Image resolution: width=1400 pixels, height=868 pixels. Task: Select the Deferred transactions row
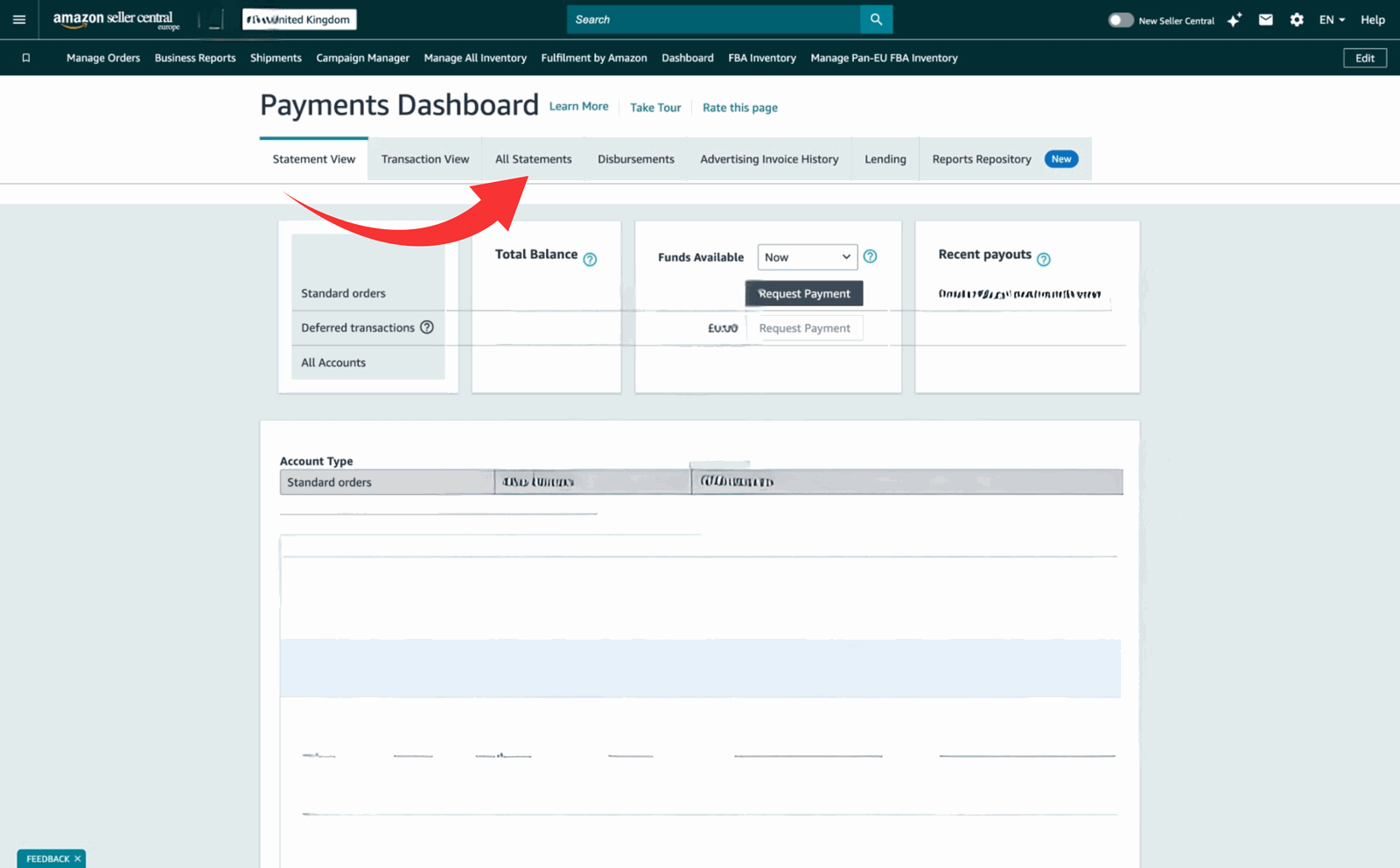point(368,327)
